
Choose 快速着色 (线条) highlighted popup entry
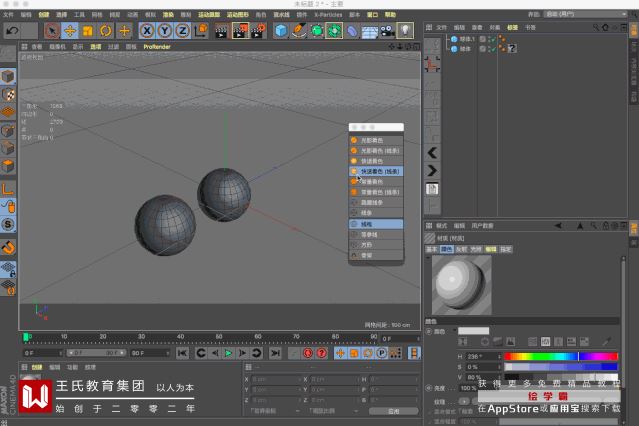(x=376, y=172)
